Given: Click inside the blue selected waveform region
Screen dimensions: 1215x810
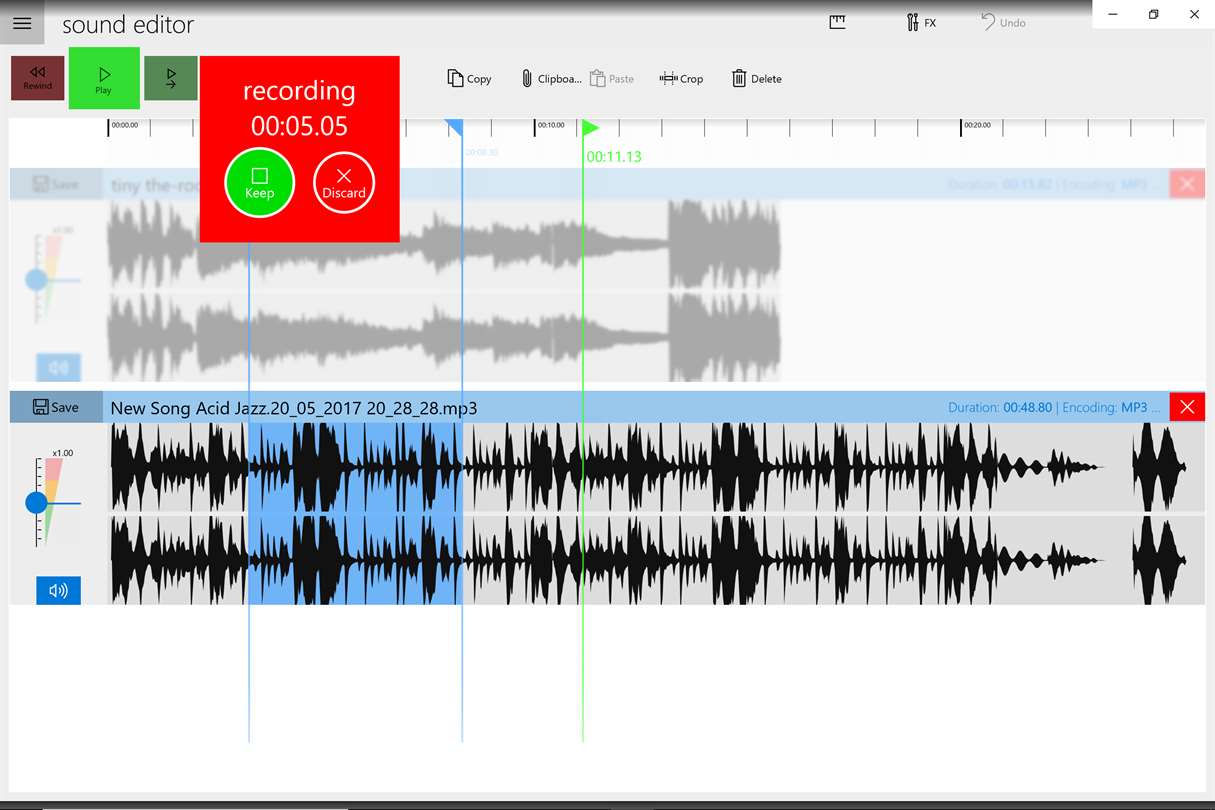Looking at the screenshot, I should (355, 513).
